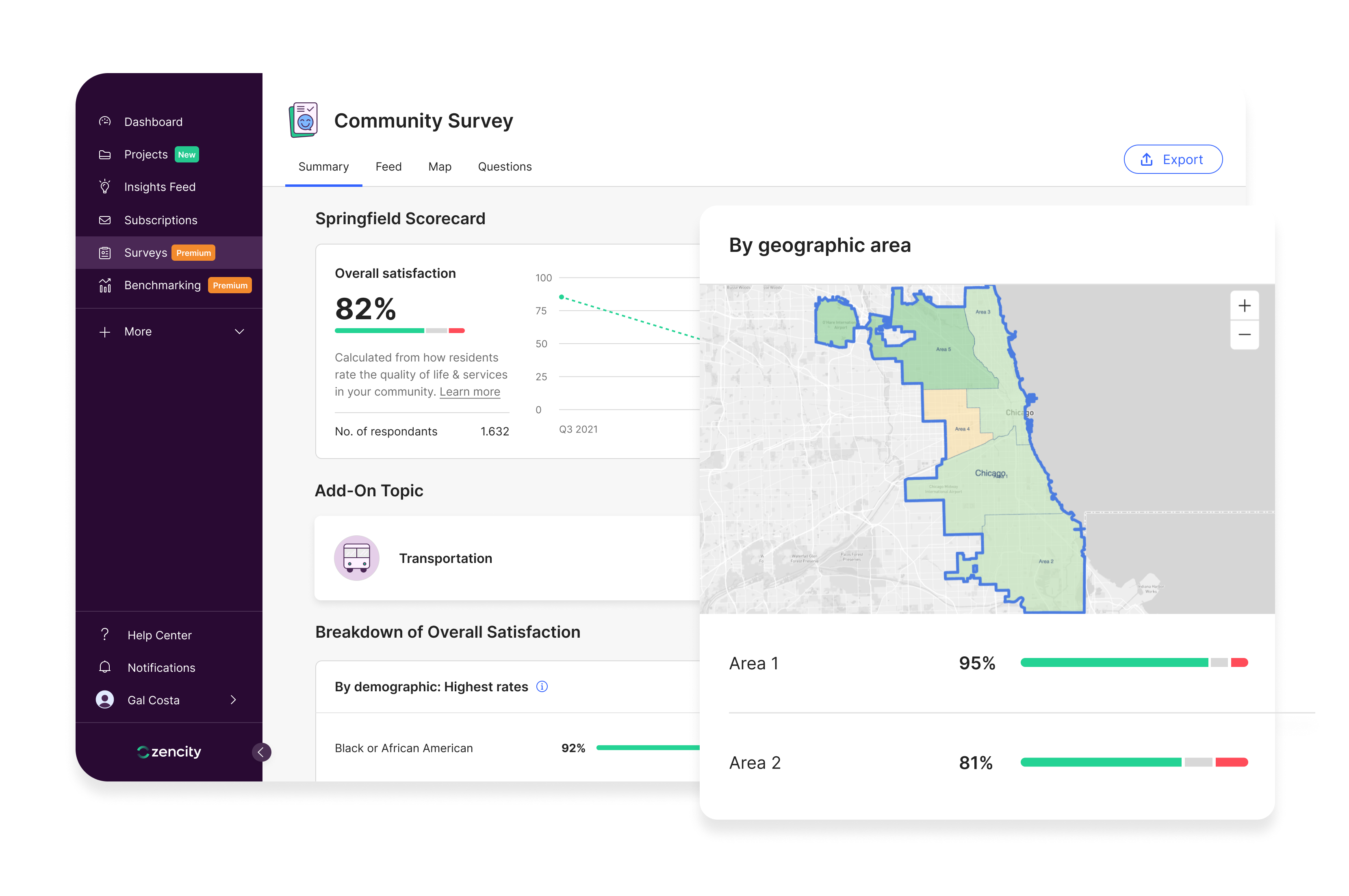Click Area 1 satisfaction progress bar

pyautogui.click(x=1134, y=662)
